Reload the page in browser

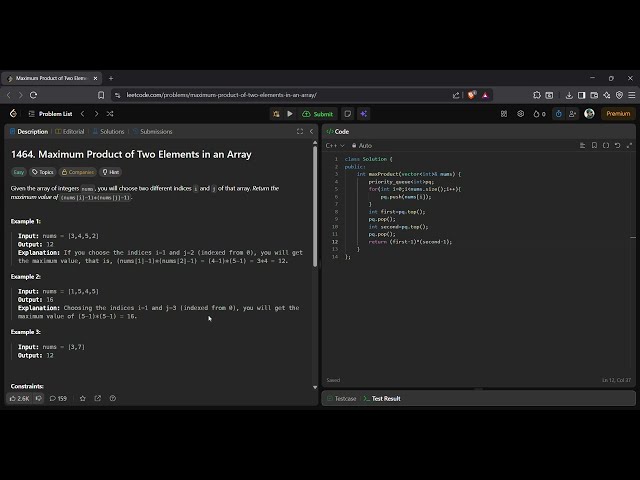click(33, 95)
